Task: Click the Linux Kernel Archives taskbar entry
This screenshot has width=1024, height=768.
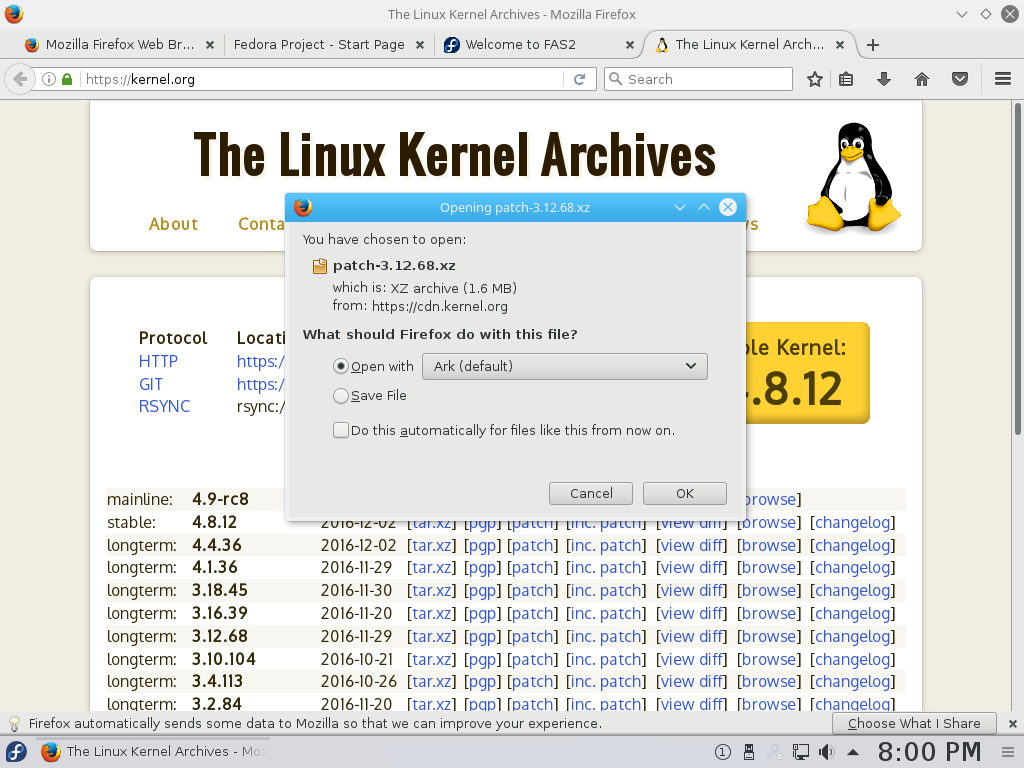Action: point(153,752)
